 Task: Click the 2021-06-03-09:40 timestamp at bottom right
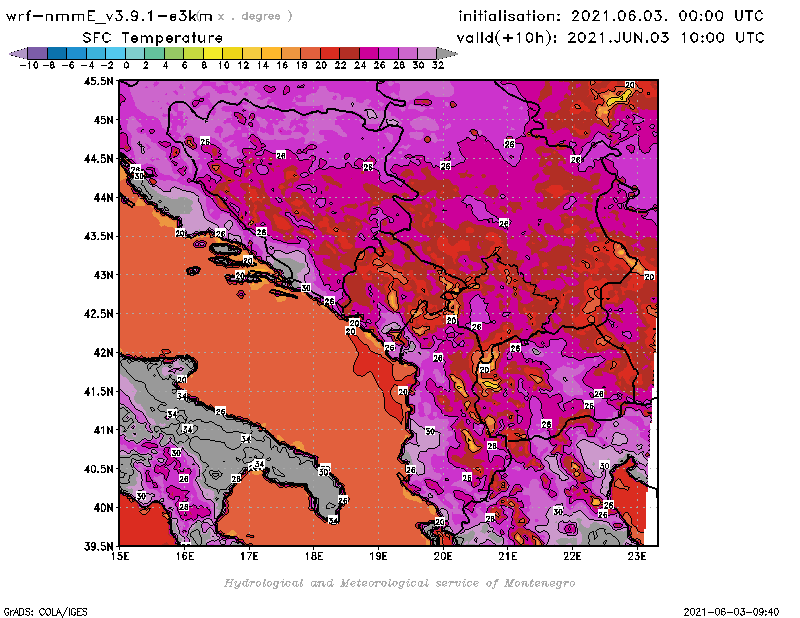[736, 610]
